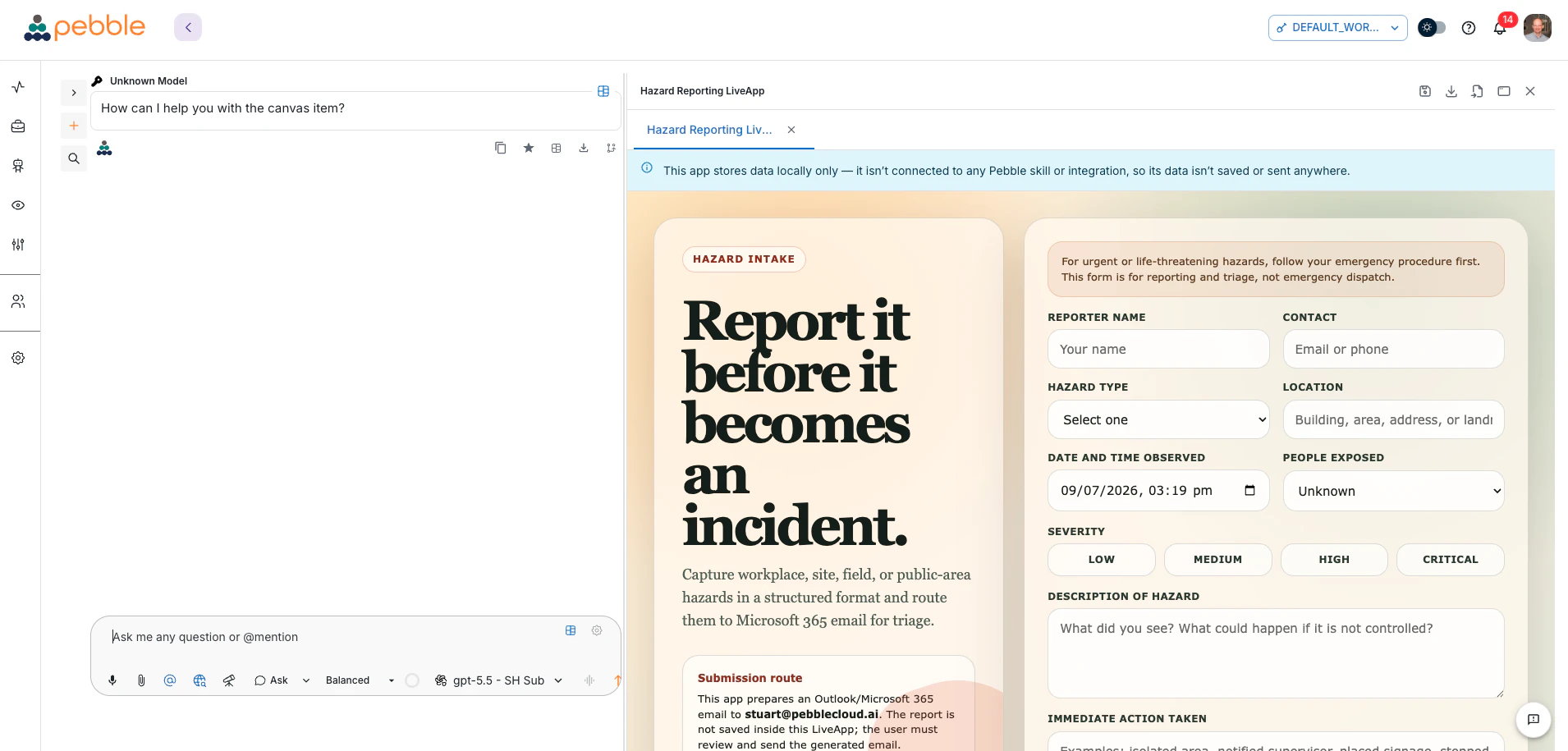Open the briefcase sidebar icon
This screenshot has height=751, width=1568.
(18, 126)
